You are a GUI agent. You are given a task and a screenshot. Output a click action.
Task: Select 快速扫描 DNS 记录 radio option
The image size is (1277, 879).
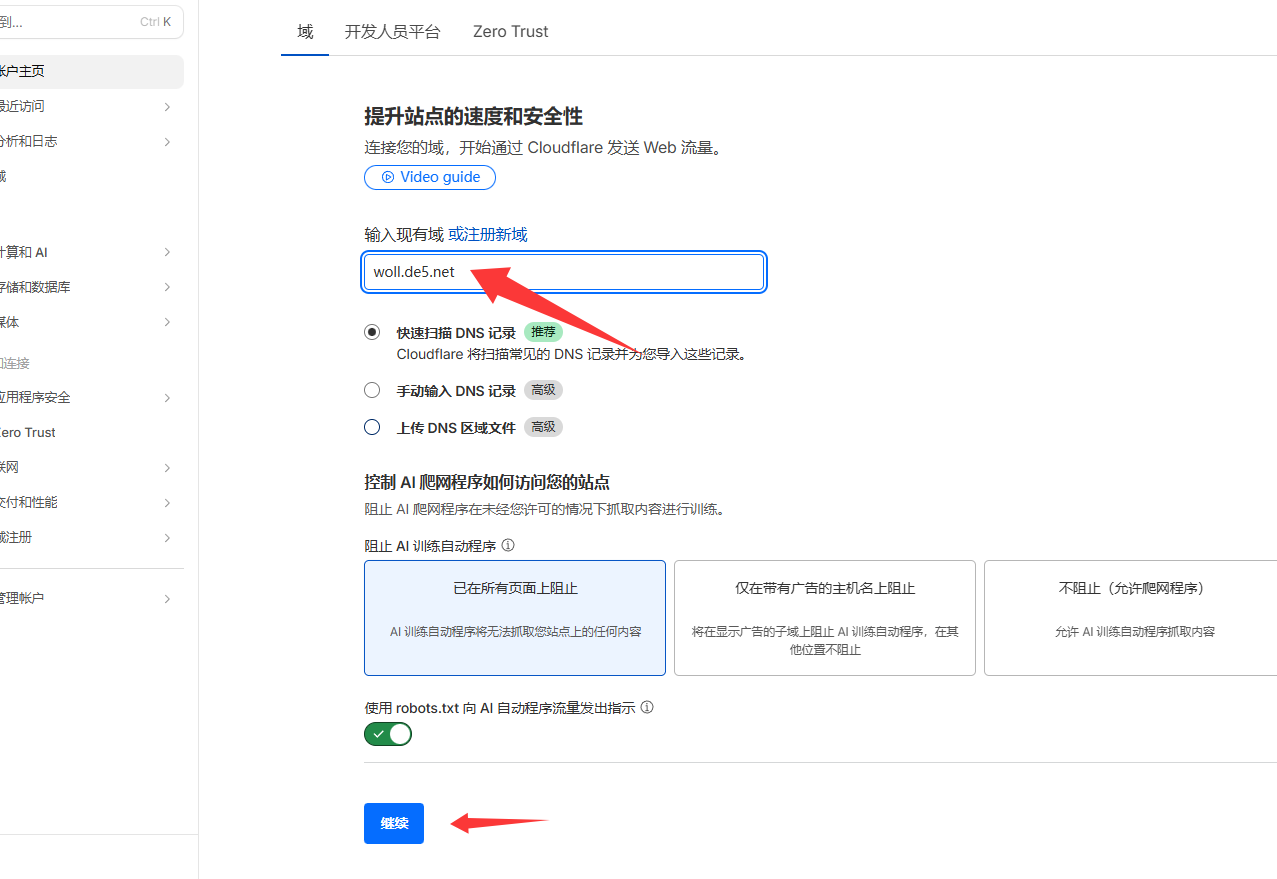[372, 332]
